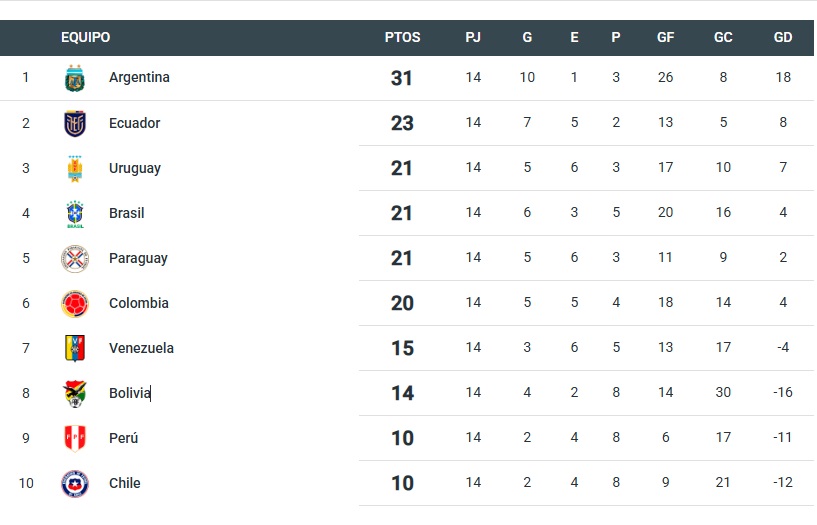The image size is (817, 525).
Task: Click the Argentina team crest icon
Action: click(75, 78)
